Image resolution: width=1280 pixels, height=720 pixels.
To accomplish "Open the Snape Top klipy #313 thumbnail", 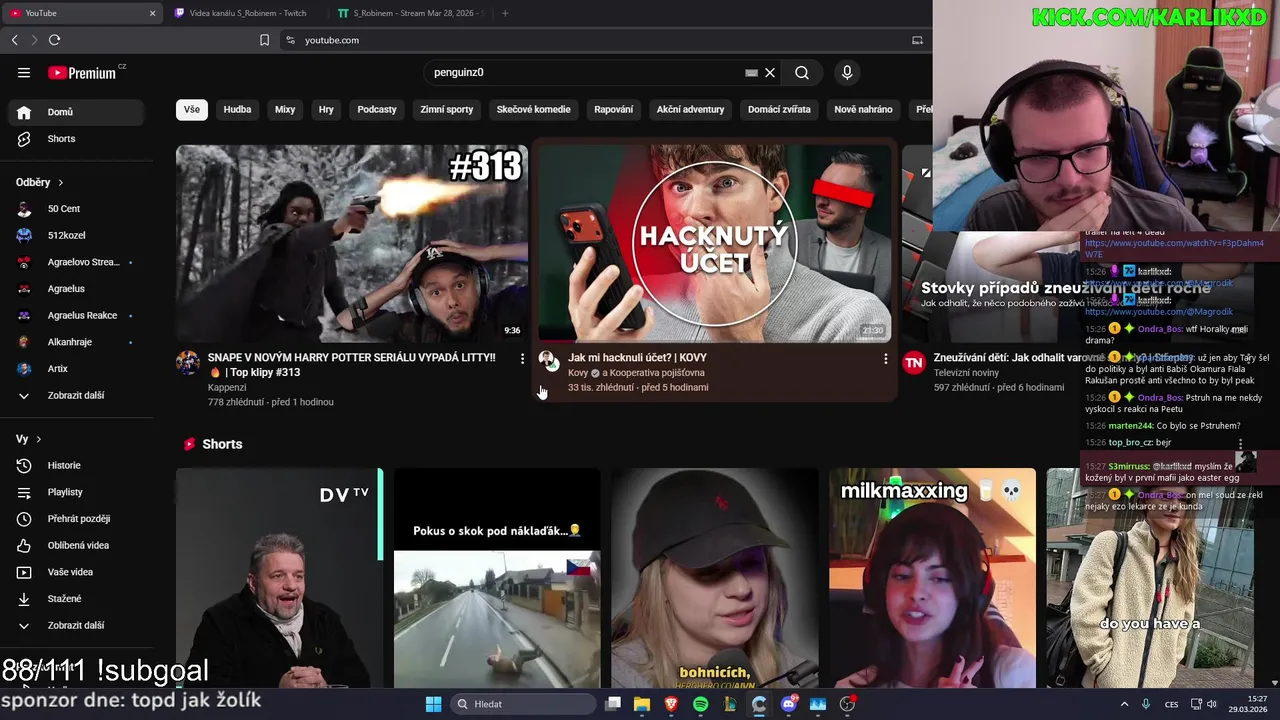I will coord(352,244).
